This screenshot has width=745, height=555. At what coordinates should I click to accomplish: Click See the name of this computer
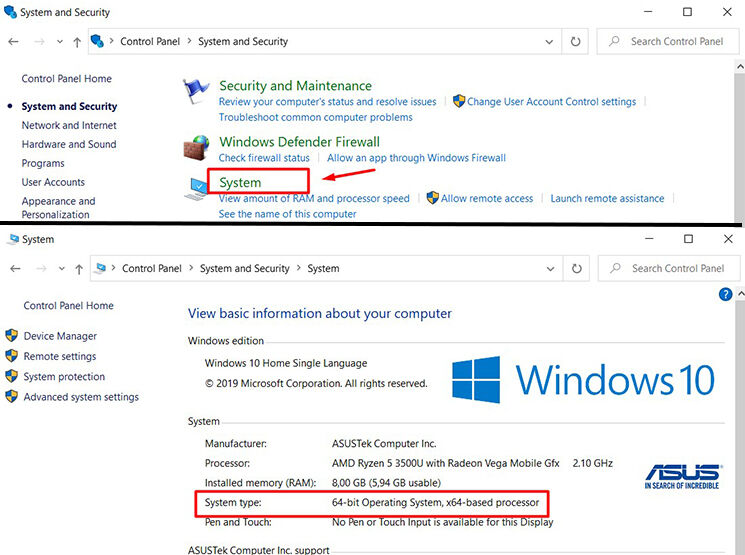287,214
